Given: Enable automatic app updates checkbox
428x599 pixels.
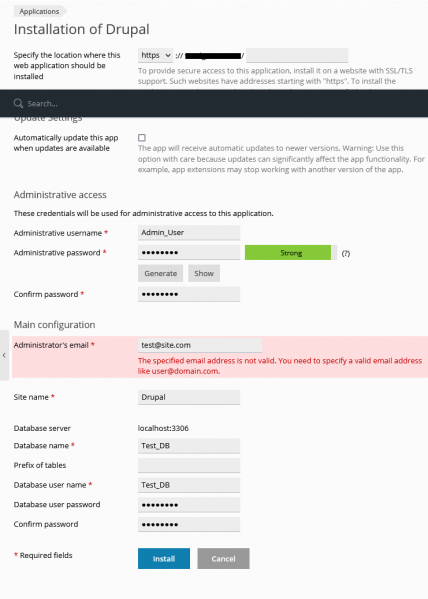Looking at the screenshot, I should pyautogui.click(x=142, y=138).
